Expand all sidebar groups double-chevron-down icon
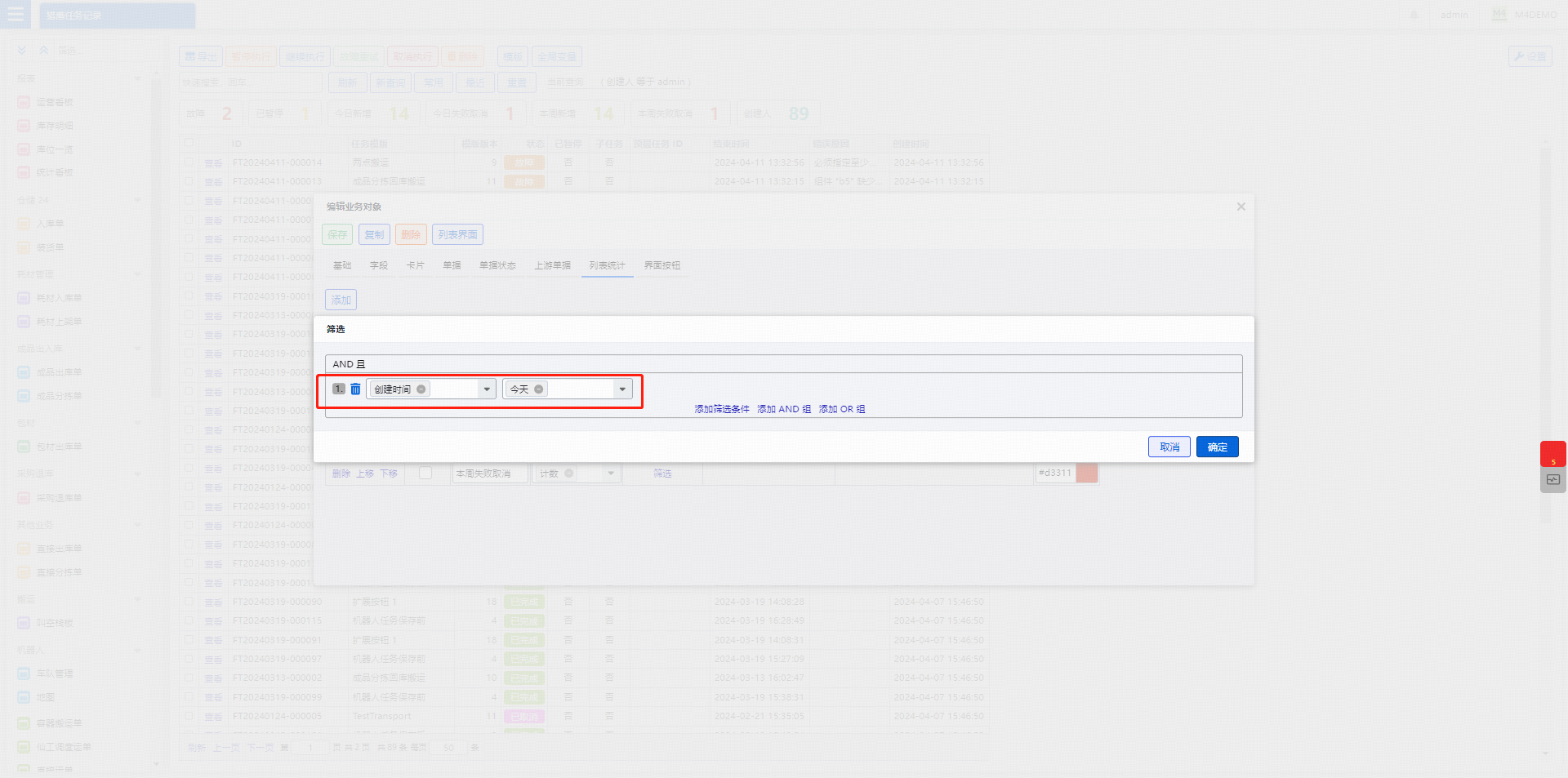The width and height of the screenshot is (1568, 778). click(22, 51)
